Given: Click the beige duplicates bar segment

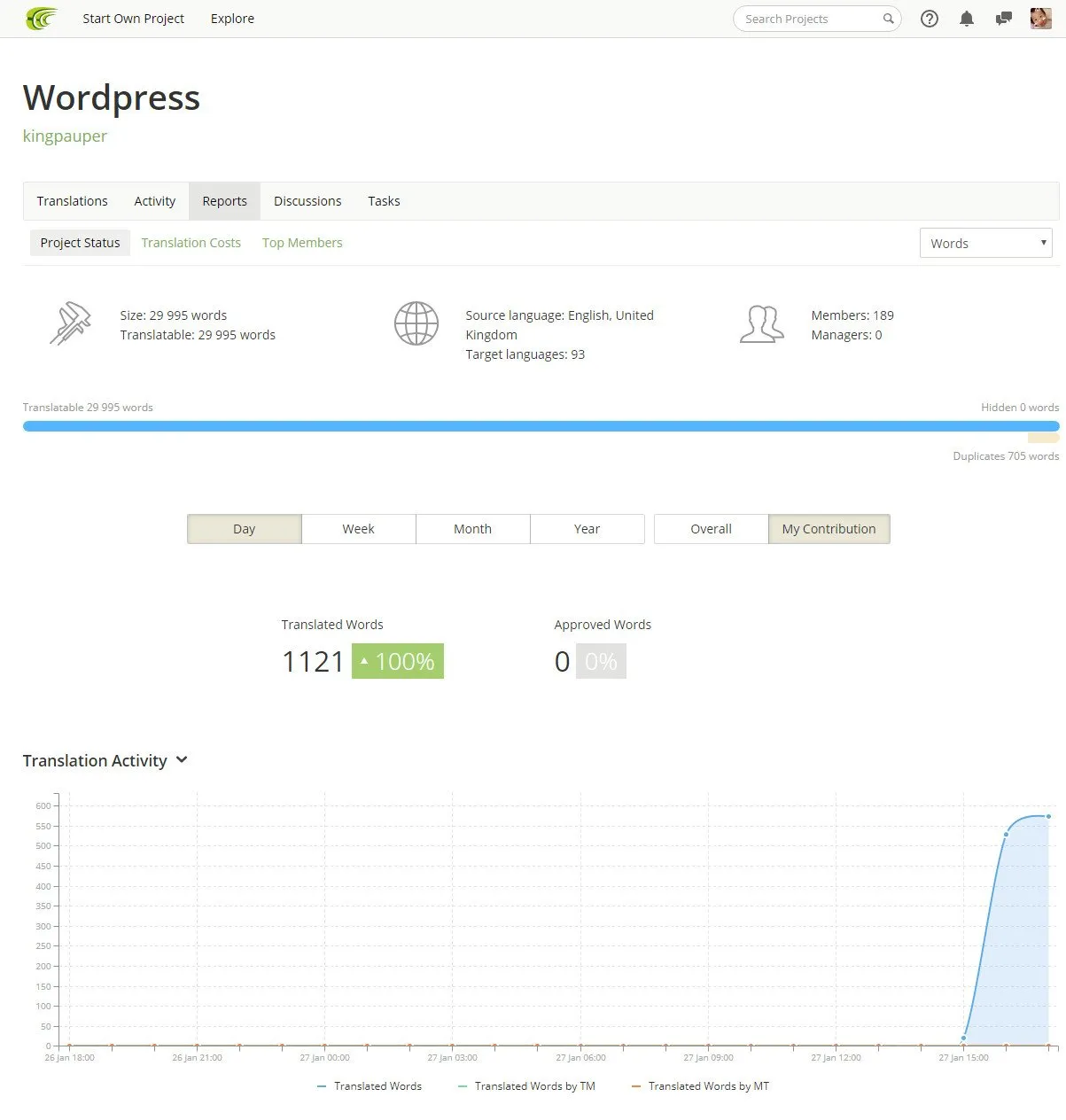Looking at the screenshot, I should pos(1044,438).
